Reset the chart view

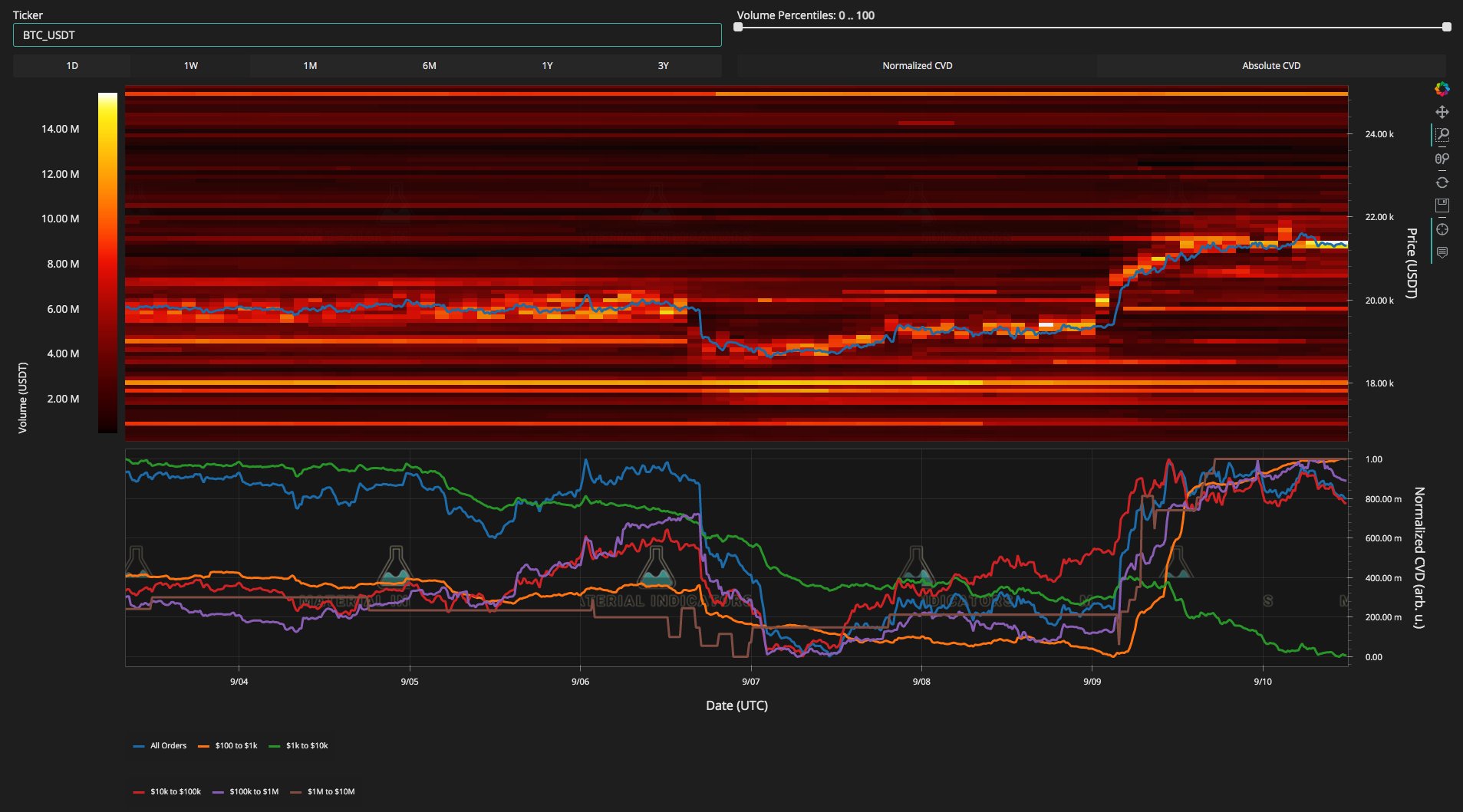pos(1442,182)
